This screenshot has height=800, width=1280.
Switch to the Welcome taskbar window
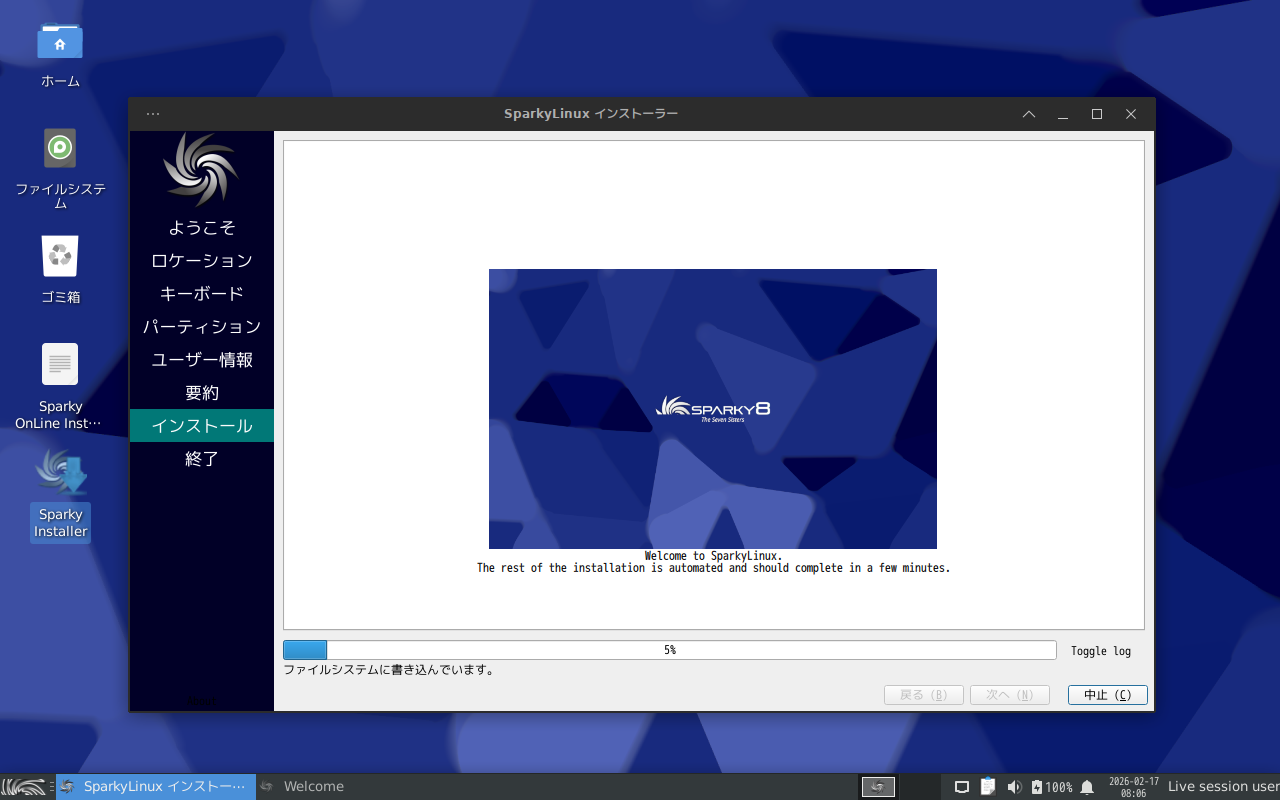click(313, 787)
